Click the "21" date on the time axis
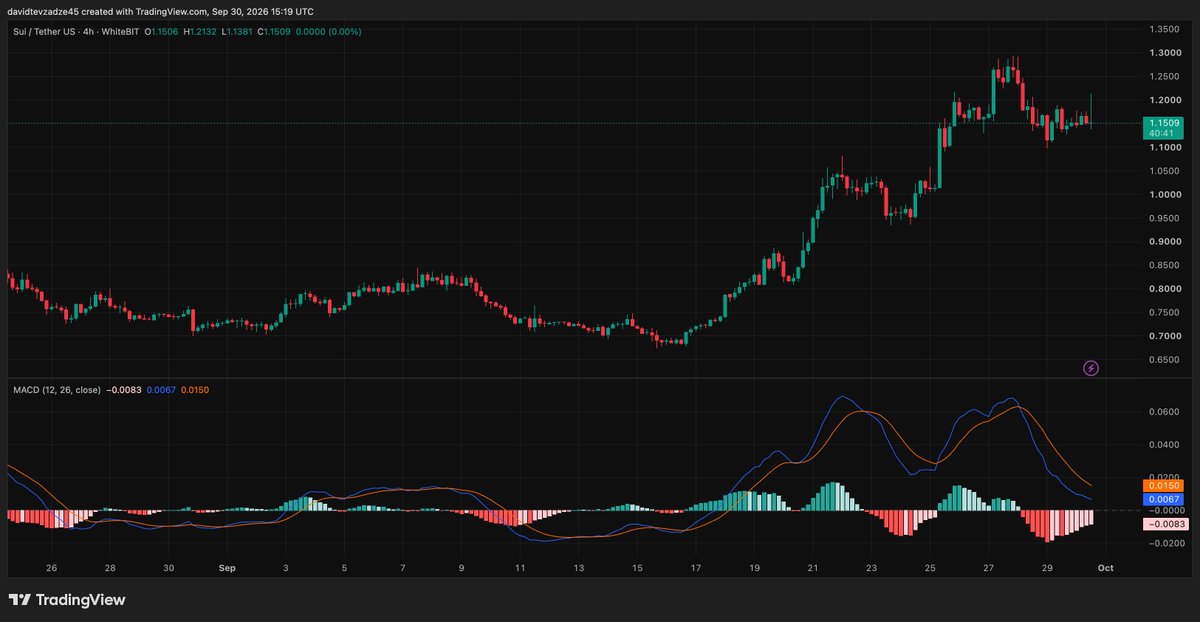Screen dimensions: 1200x622 click(813, 567)
